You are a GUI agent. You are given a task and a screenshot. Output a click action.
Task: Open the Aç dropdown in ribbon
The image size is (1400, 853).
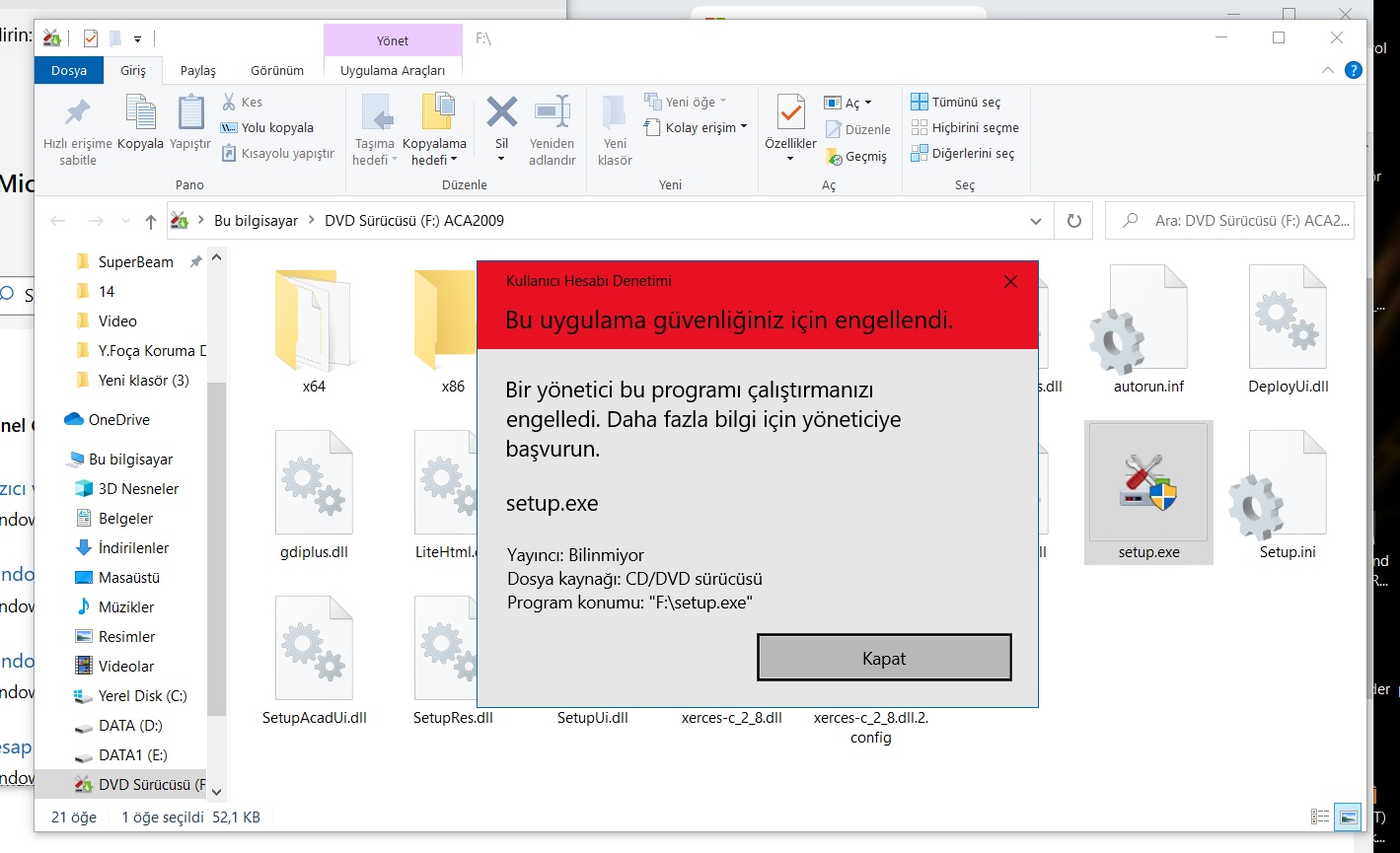tap(847, 103)
